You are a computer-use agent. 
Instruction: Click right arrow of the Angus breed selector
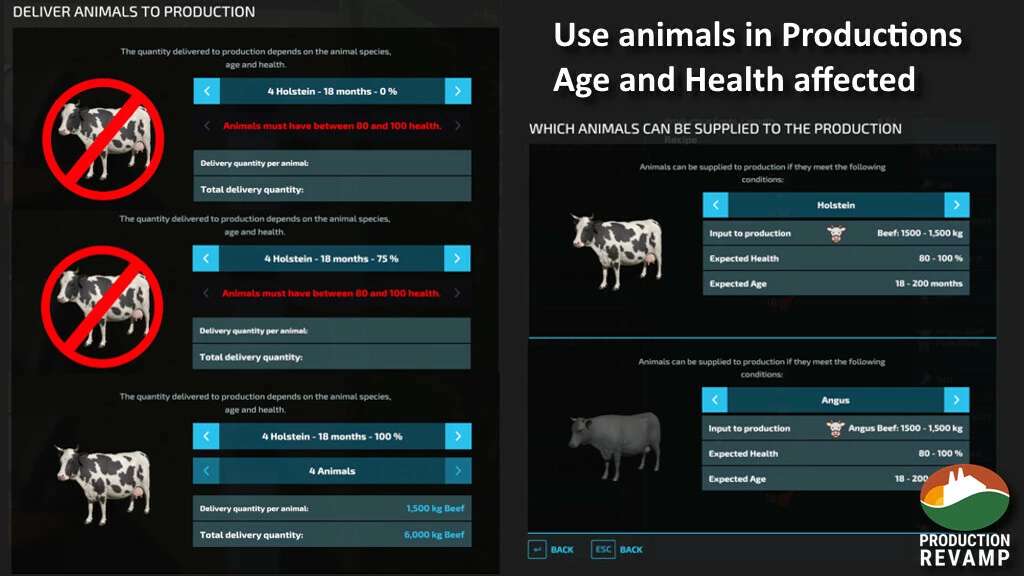(x=956, y=400)
